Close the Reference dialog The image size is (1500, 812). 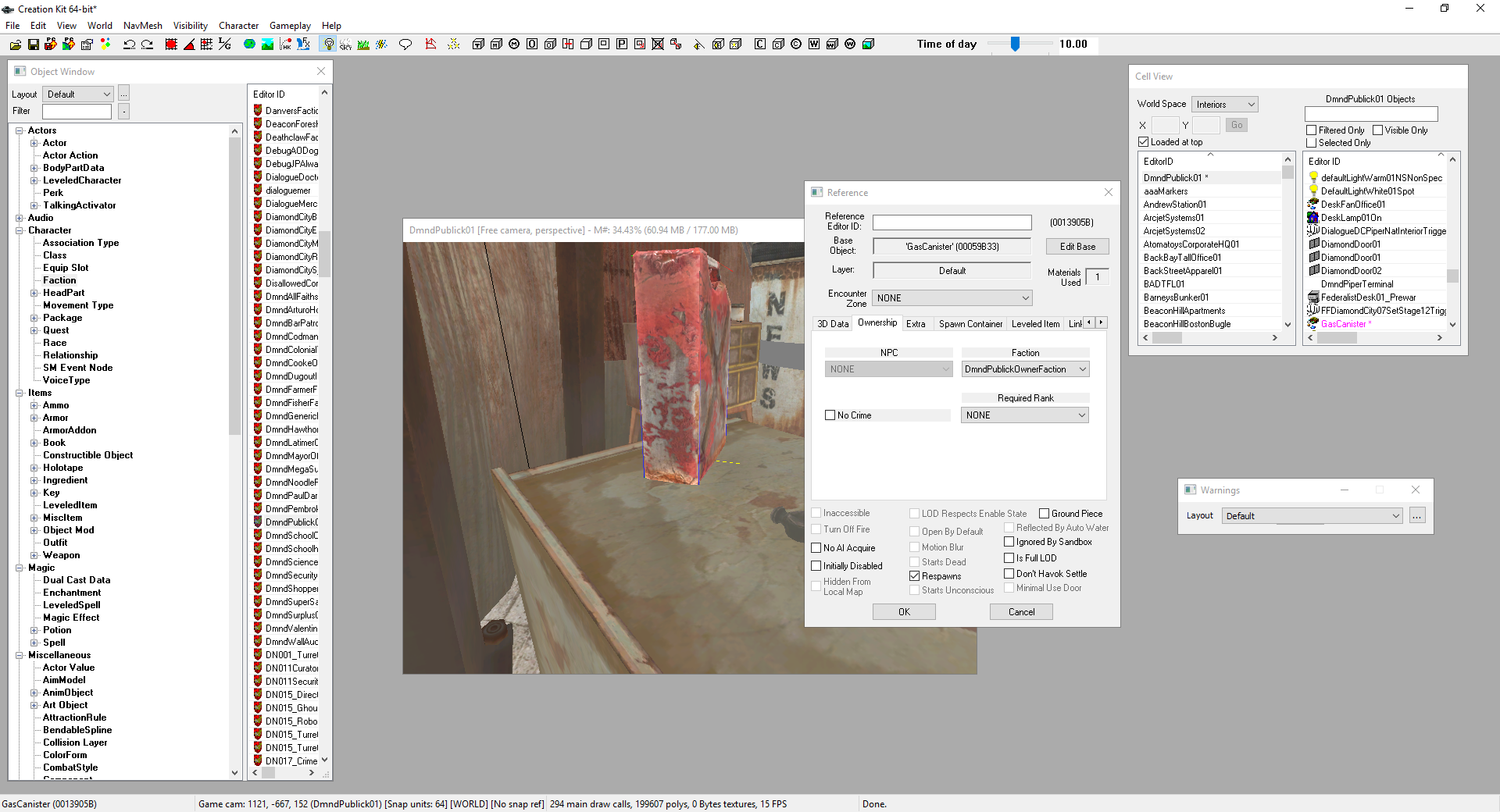tap(1108, 192)
